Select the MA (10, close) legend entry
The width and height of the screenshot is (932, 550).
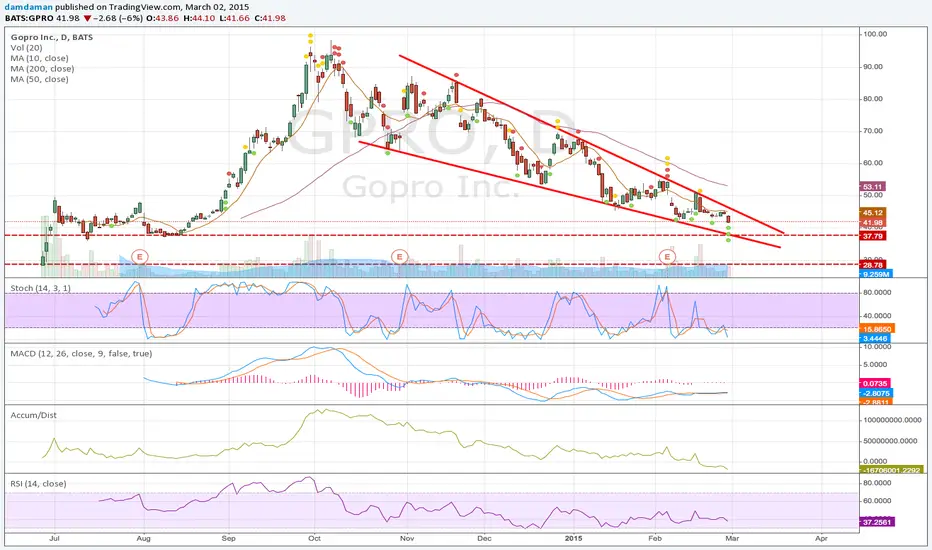click(39, 58)
